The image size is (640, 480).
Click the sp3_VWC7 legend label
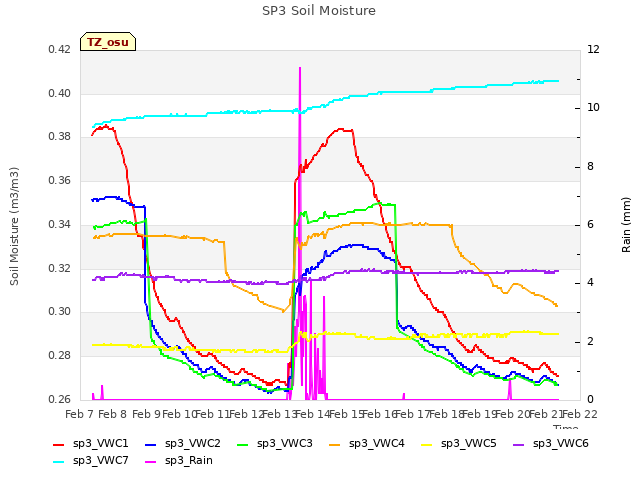pos(101,460)
